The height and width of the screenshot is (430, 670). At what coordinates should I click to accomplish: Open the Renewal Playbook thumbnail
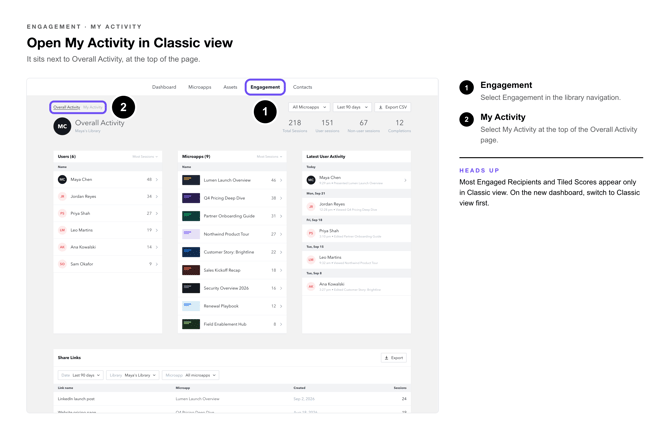point(191,306)
